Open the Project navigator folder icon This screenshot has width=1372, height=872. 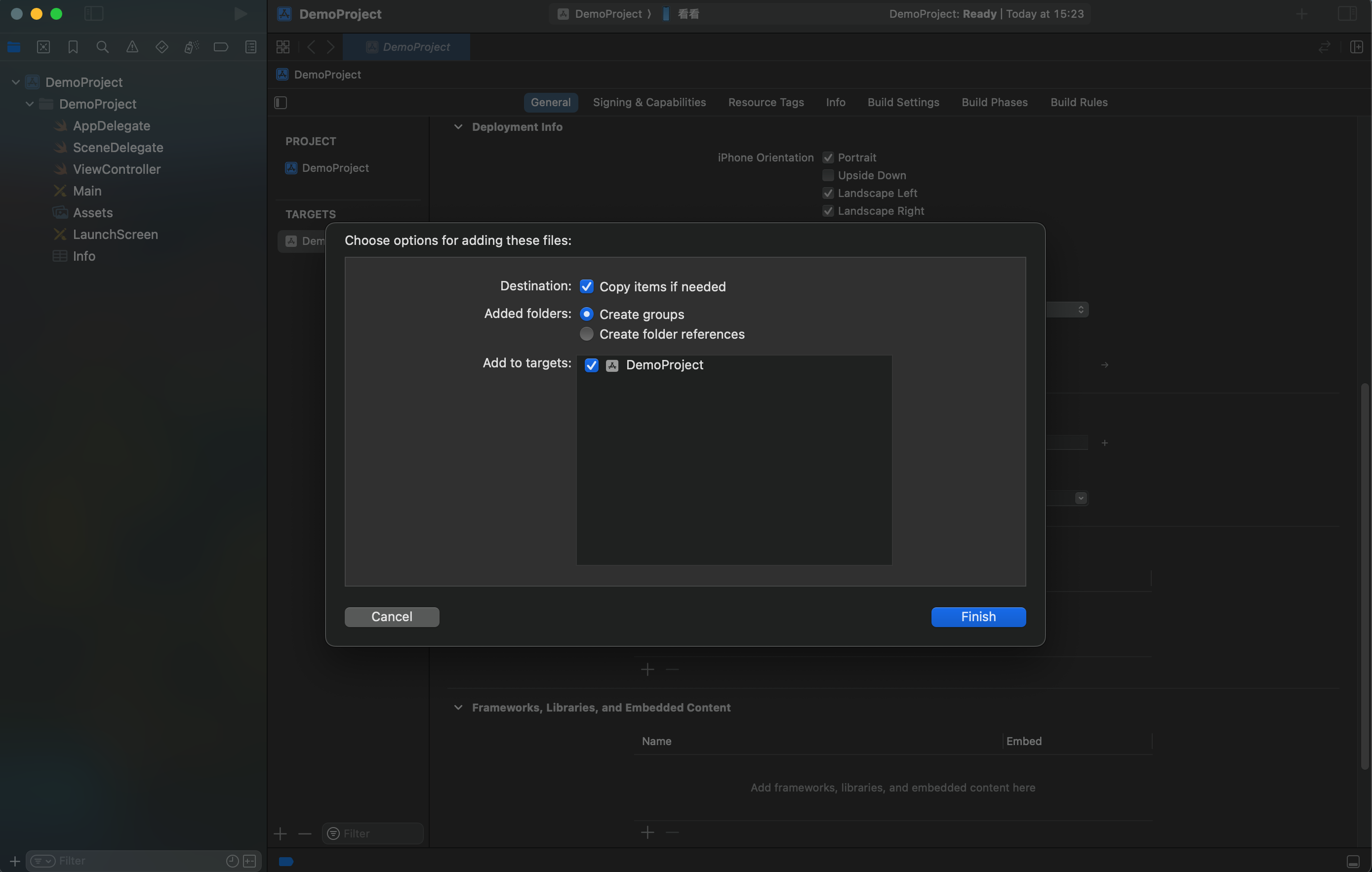(x=14, y=47)
